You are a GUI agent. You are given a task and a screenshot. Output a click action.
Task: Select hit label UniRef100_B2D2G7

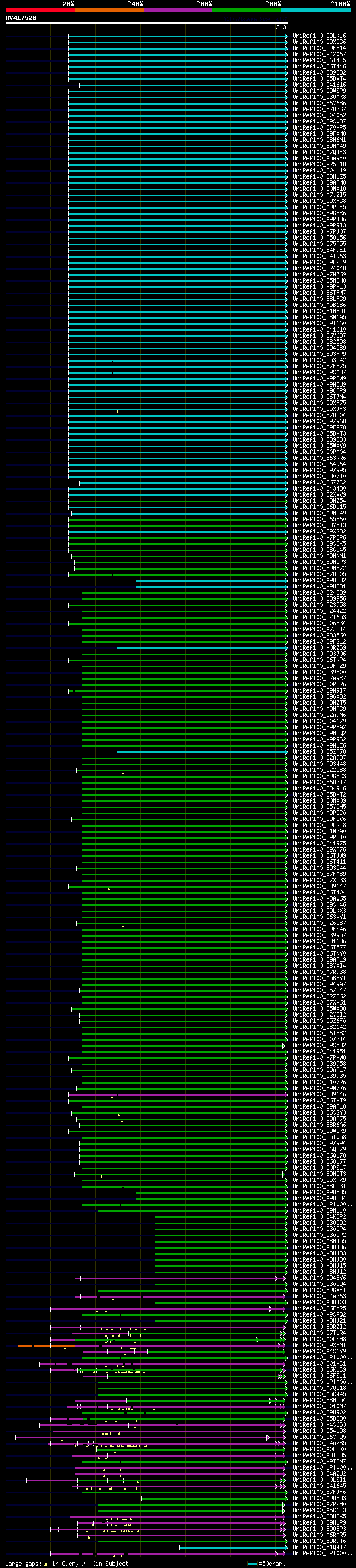click(x=319, y=109)
